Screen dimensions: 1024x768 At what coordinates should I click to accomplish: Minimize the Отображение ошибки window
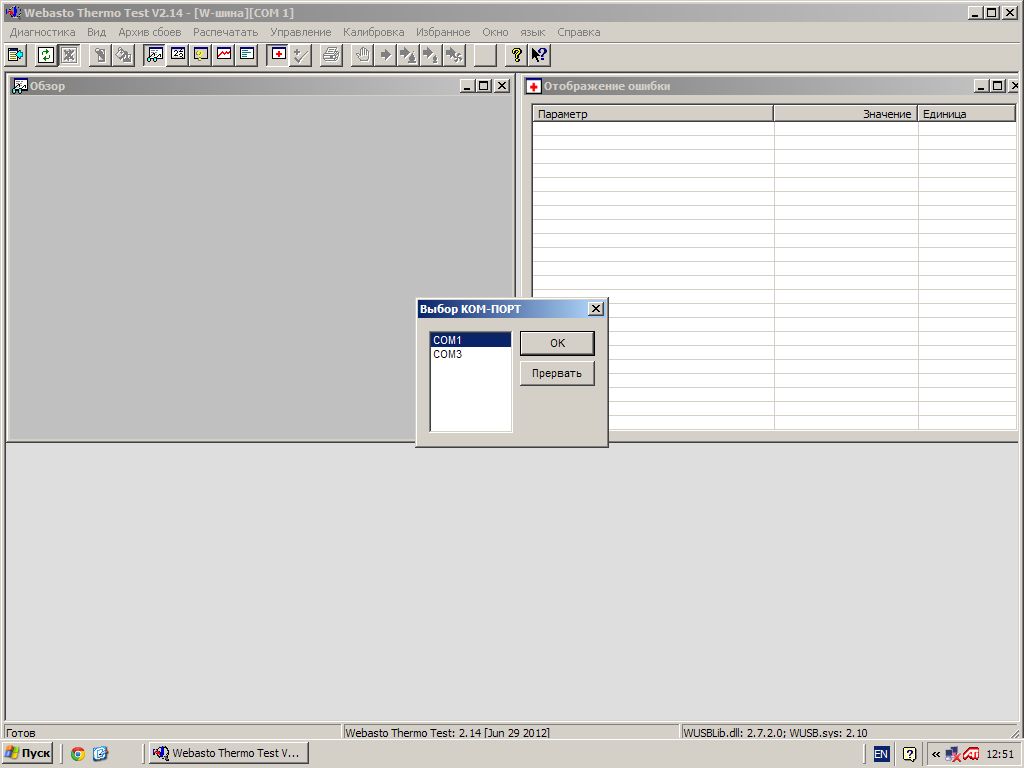(982, 86)
